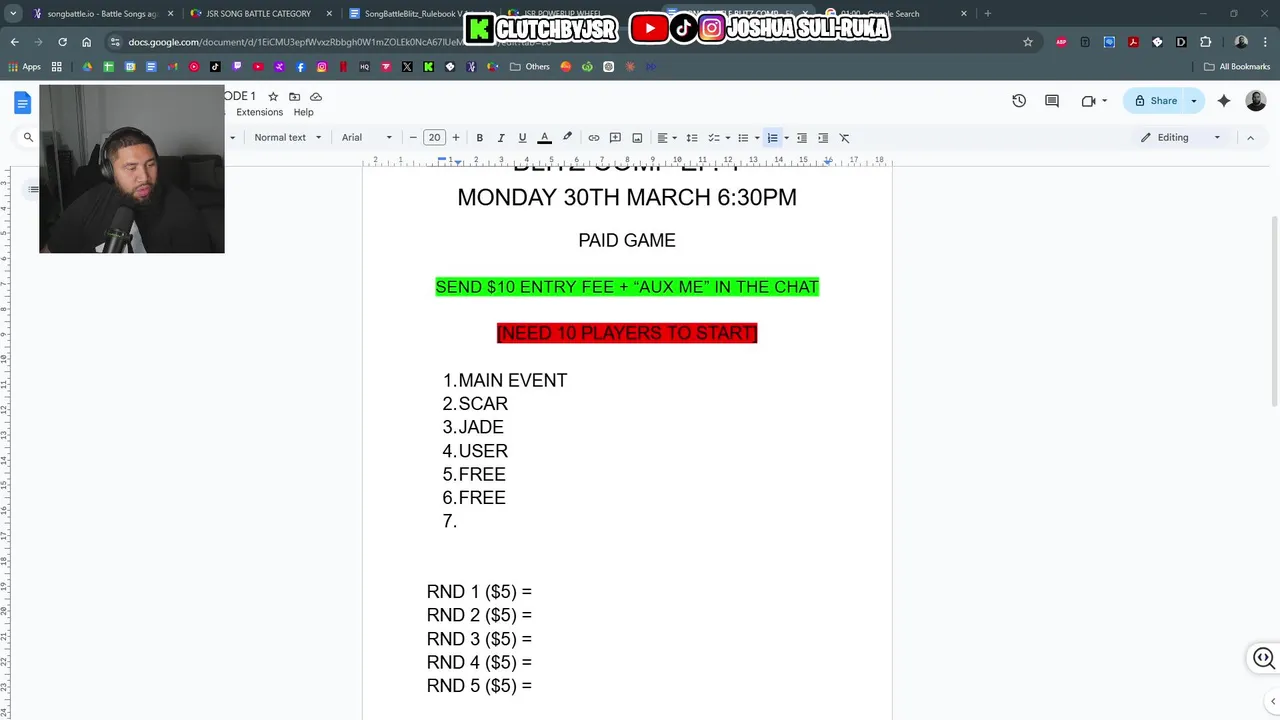
Task: Open the Chrome three-dot menu
Action: (1266, 42)
